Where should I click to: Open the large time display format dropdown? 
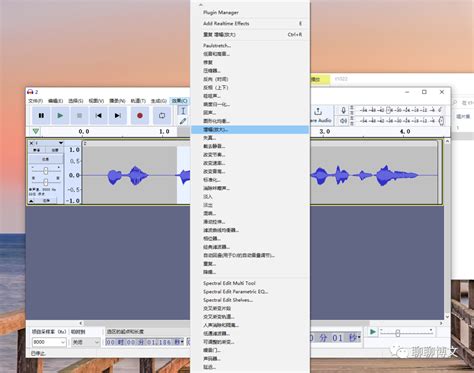[x=359, y=338]
